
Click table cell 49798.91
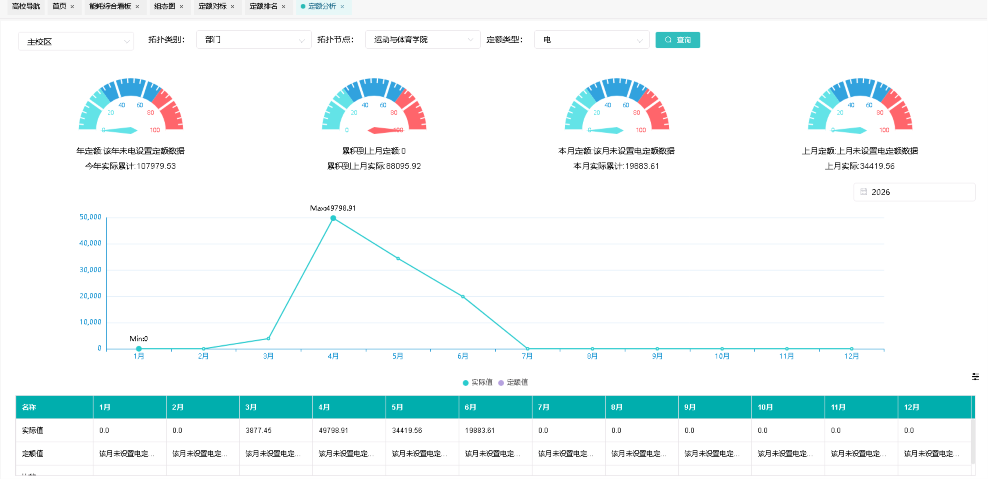(x=349, y=430)
